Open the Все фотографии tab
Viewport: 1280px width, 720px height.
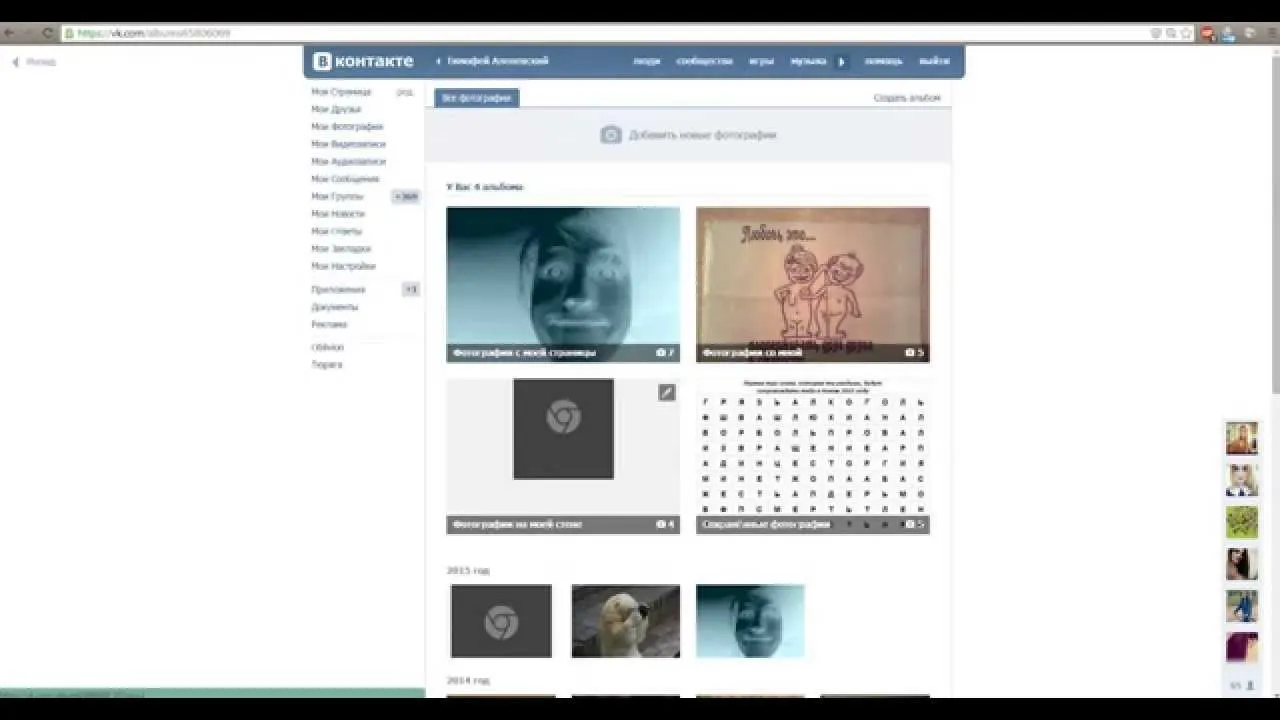pos(477,98)
